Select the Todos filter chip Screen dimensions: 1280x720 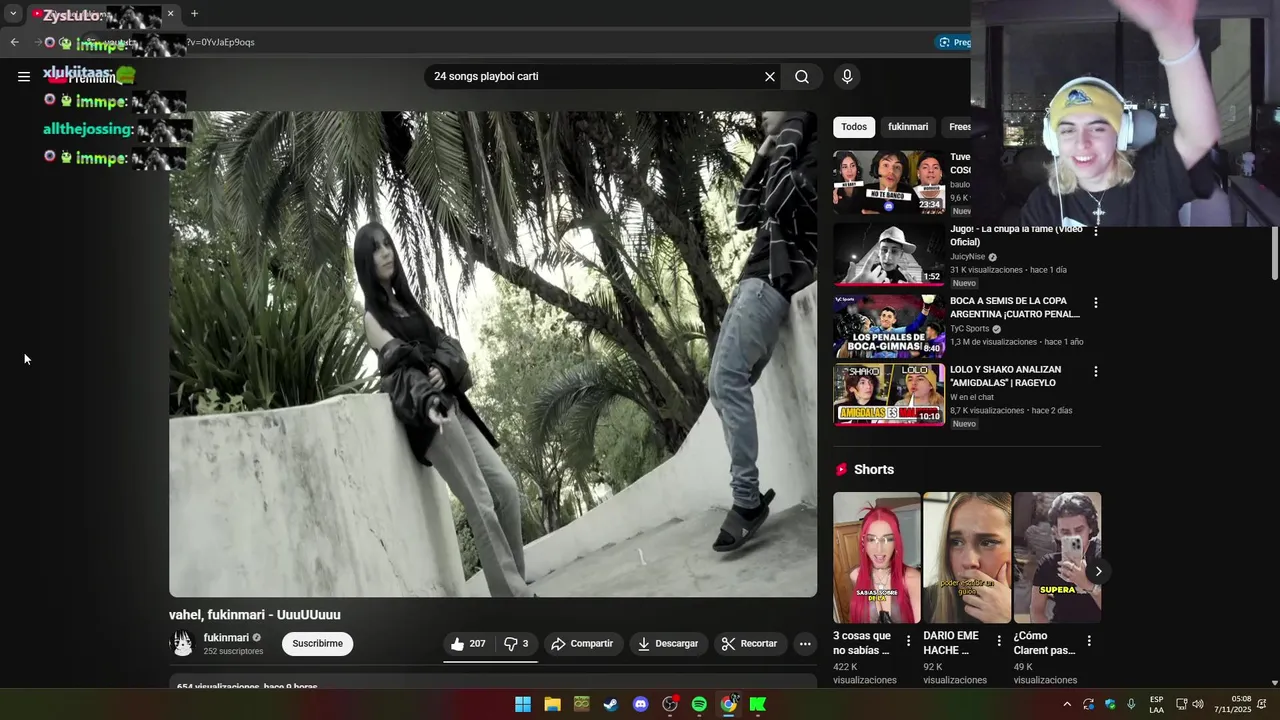point(854,127)
